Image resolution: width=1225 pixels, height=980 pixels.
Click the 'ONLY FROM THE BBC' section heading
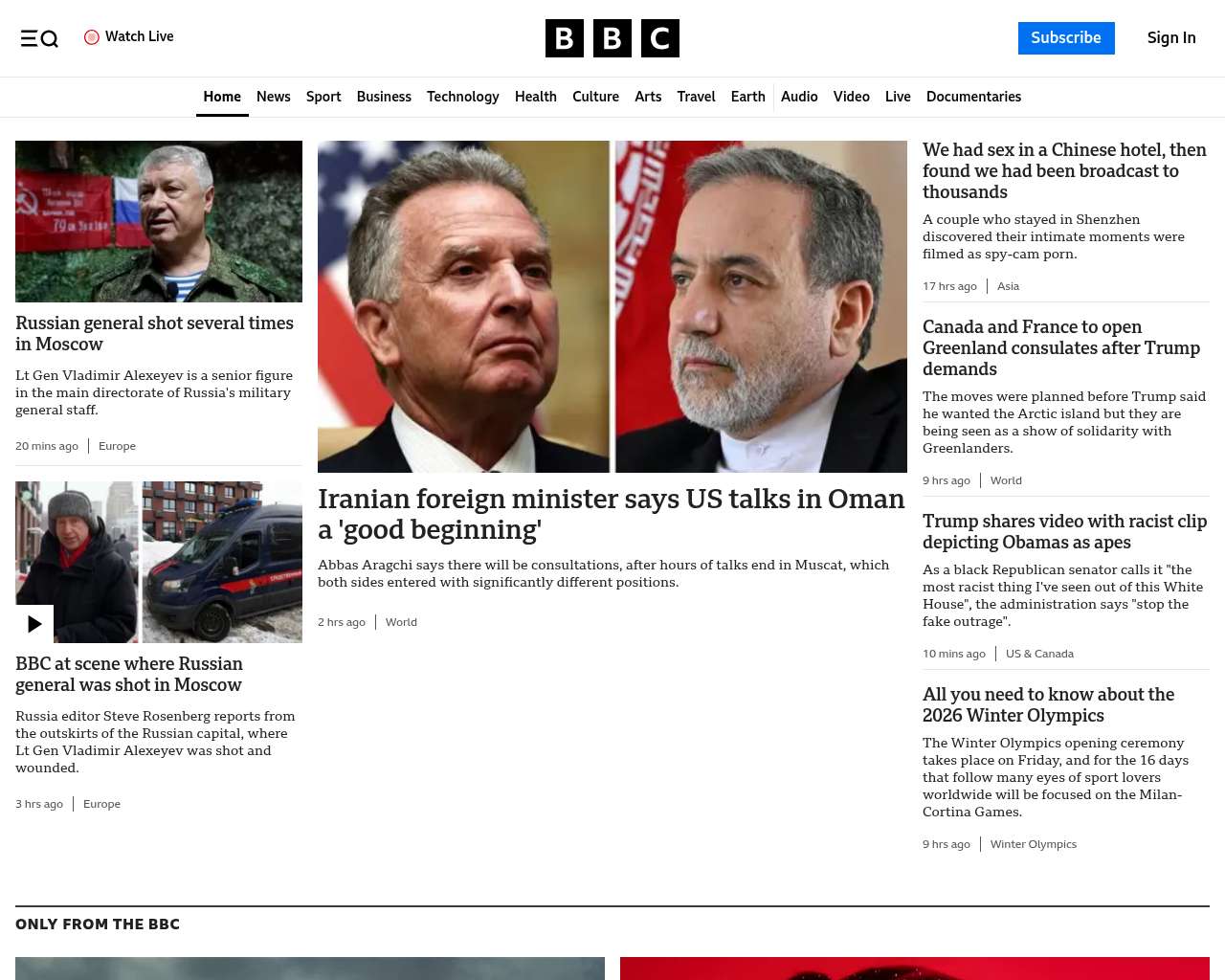(x=98, y=924)
